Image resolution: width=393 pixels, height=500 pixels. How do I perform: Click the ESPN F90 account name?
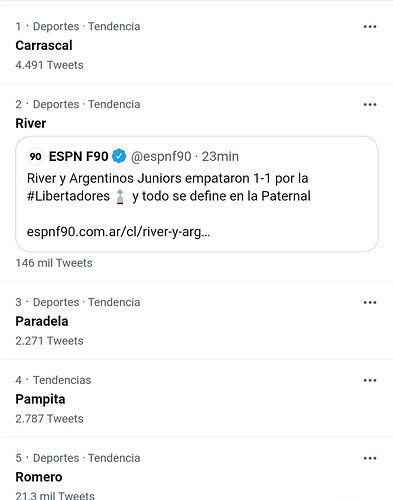[79, 156]
